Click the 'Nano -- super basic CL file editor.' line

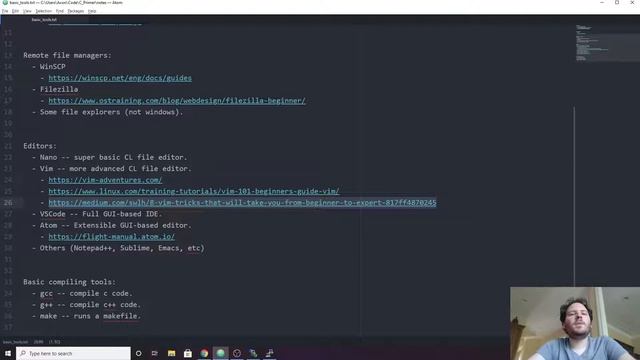[109, 157]
